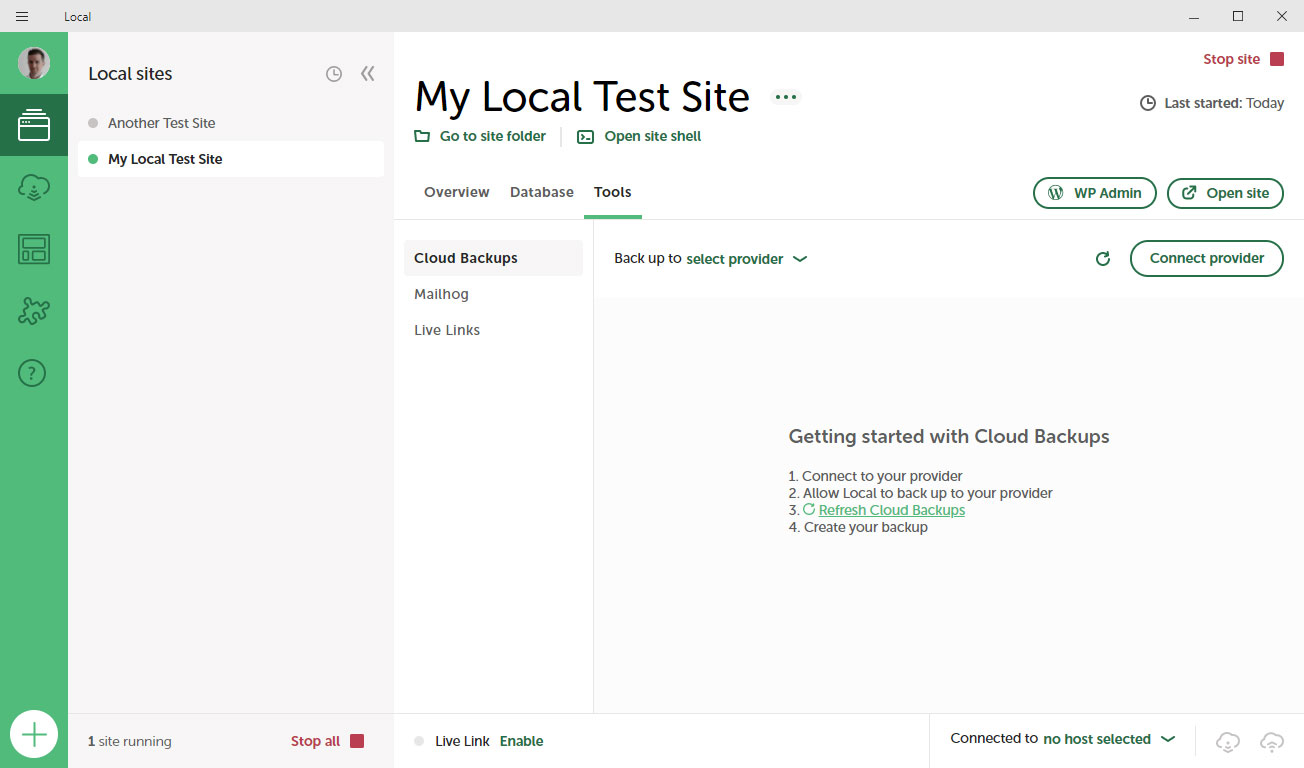Click Go to site folder

tap(481, 136)
